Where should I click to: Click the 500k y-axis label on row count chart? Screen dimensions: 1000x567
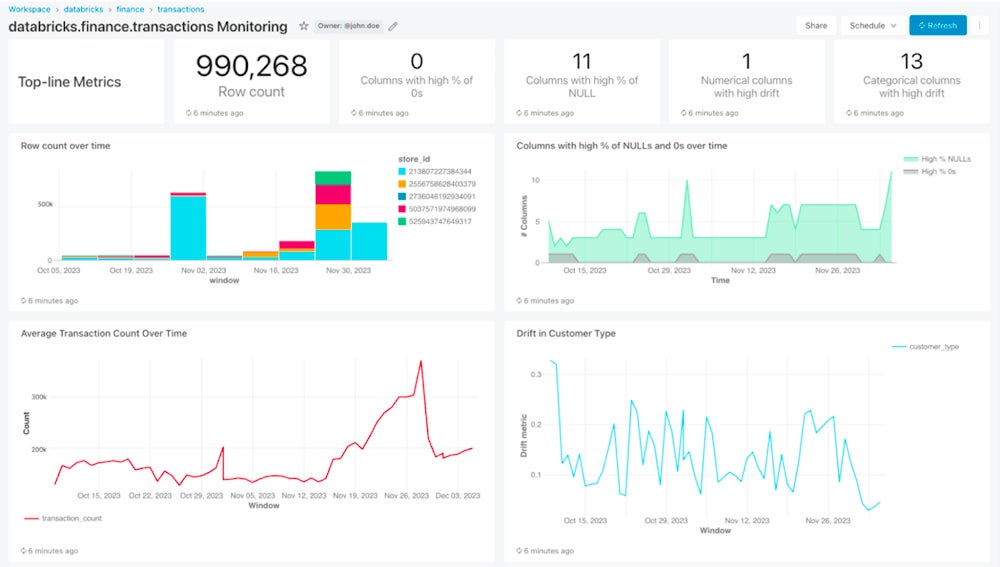45,205
